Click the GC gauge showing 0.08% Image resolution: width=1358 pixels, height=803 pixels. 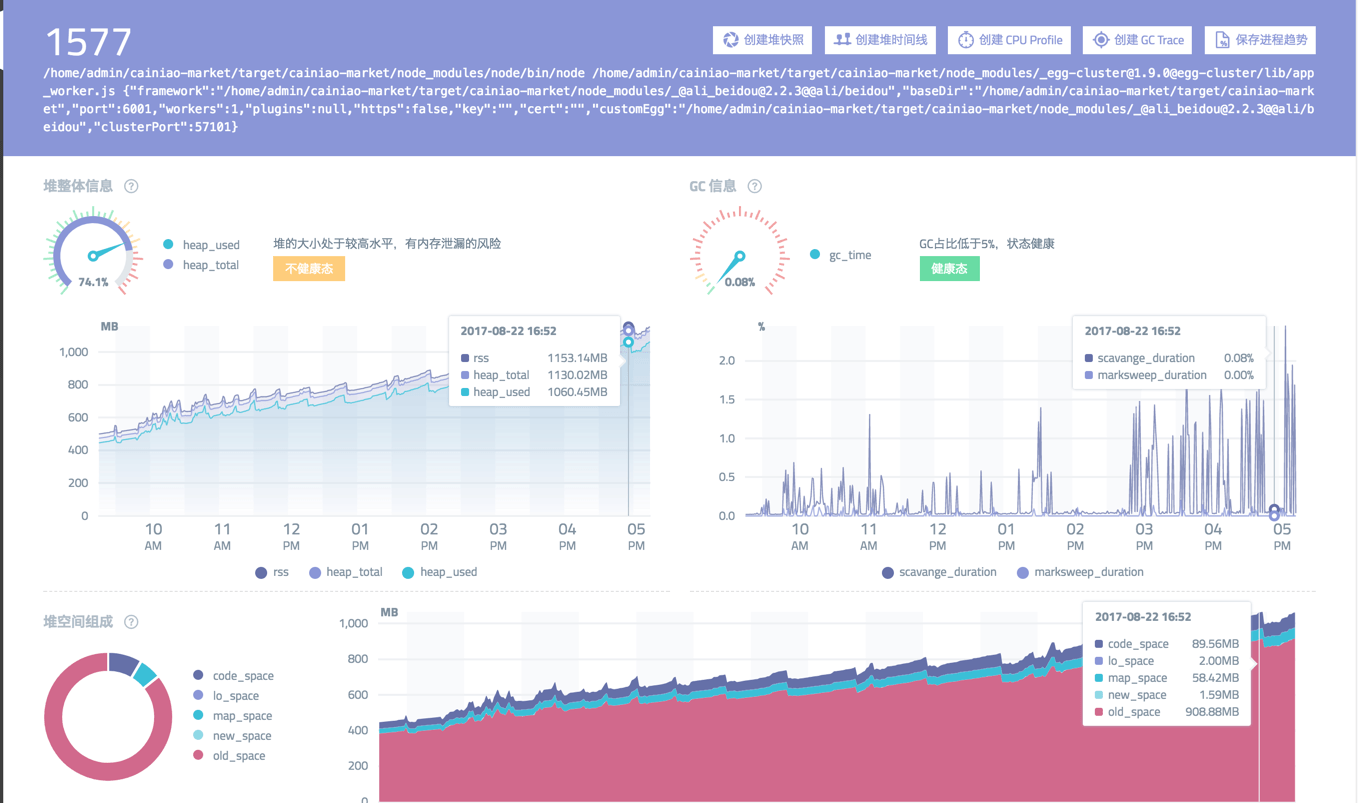coord(739,253)
